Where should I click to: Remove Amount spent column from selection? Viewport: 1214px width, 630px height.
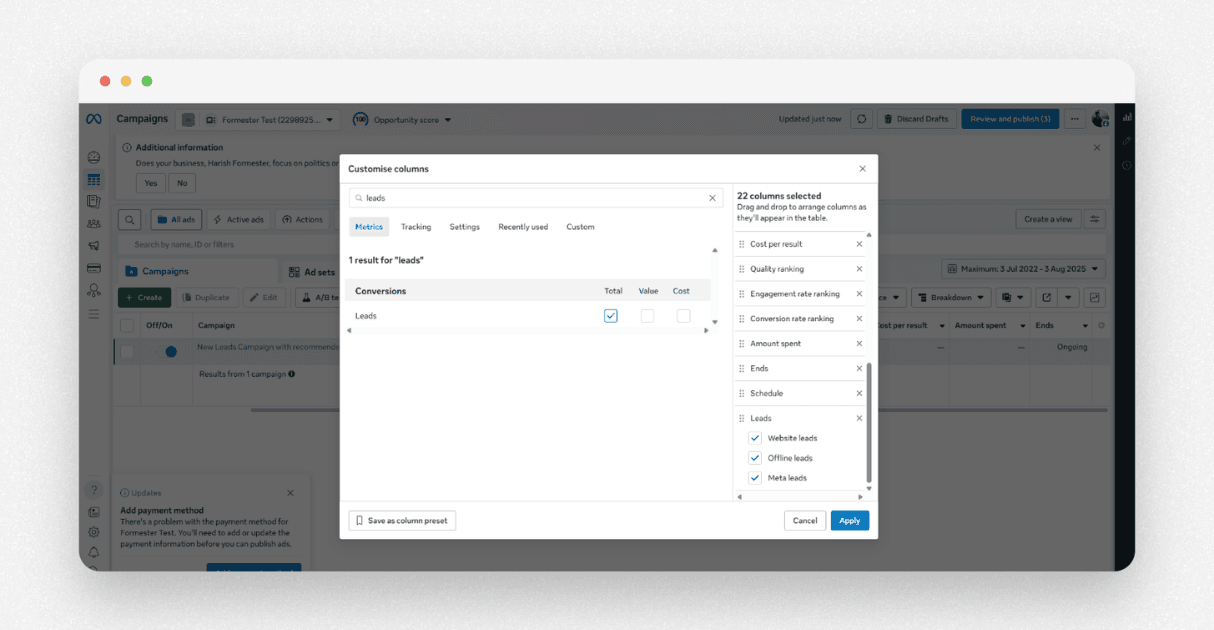pos(859,344)
